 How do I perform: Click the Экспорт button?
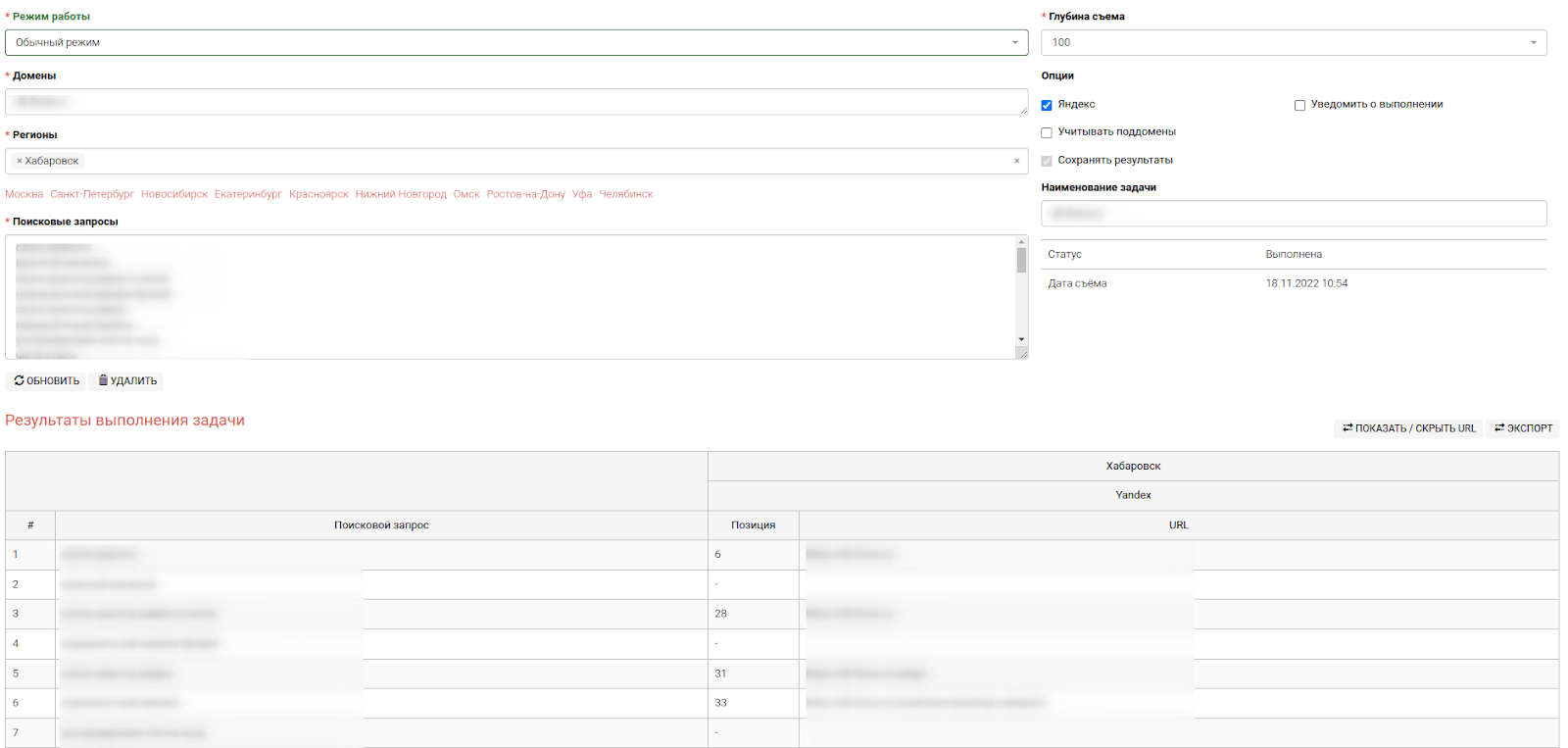click(1523, 428)
